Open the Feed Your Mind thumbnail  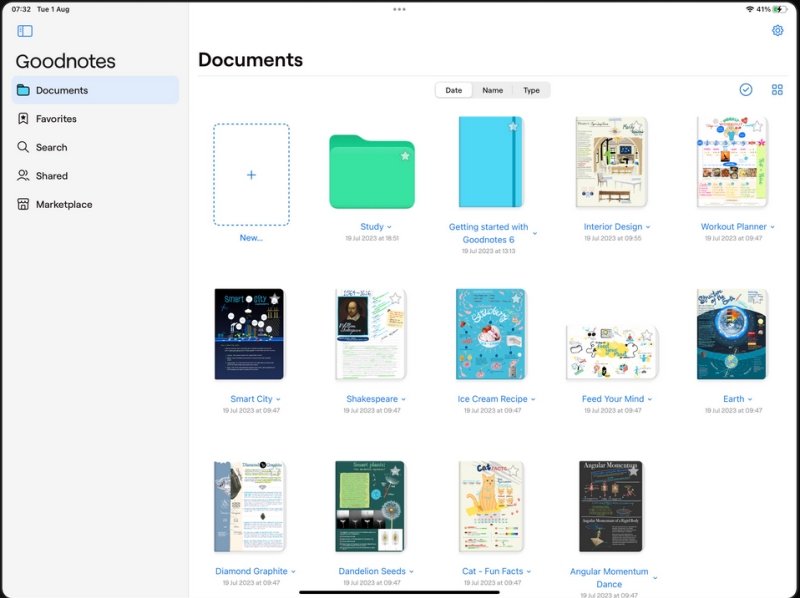612,353
